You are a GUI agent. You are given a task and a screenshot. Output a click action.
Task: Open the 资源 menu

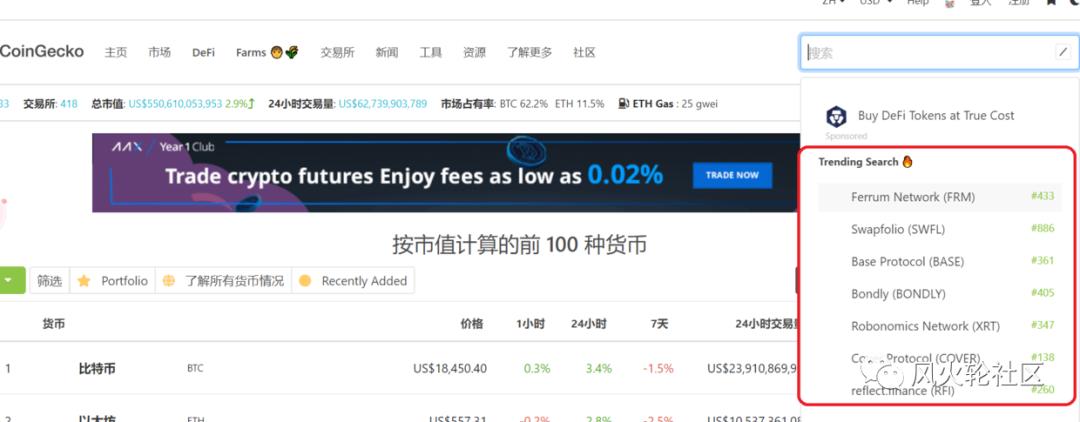(x=474, y=52)
